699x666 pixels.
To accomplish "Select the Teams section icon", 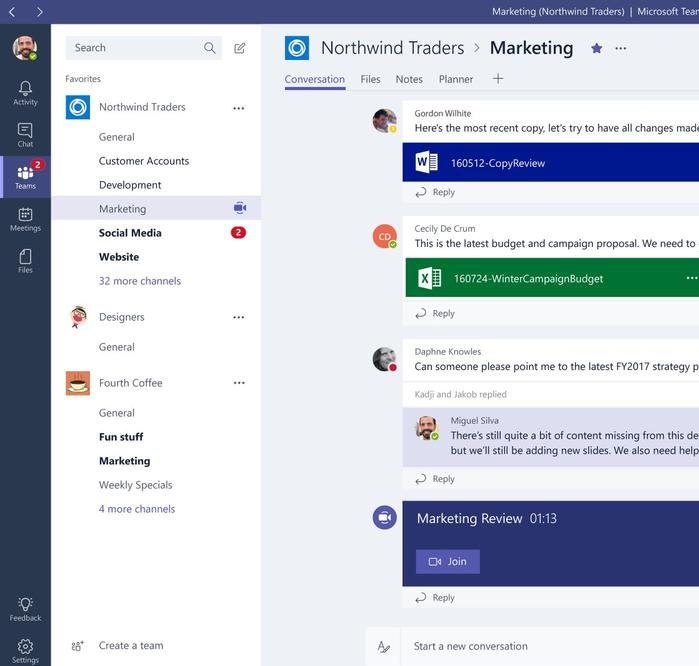I will [x=25, y=177].
